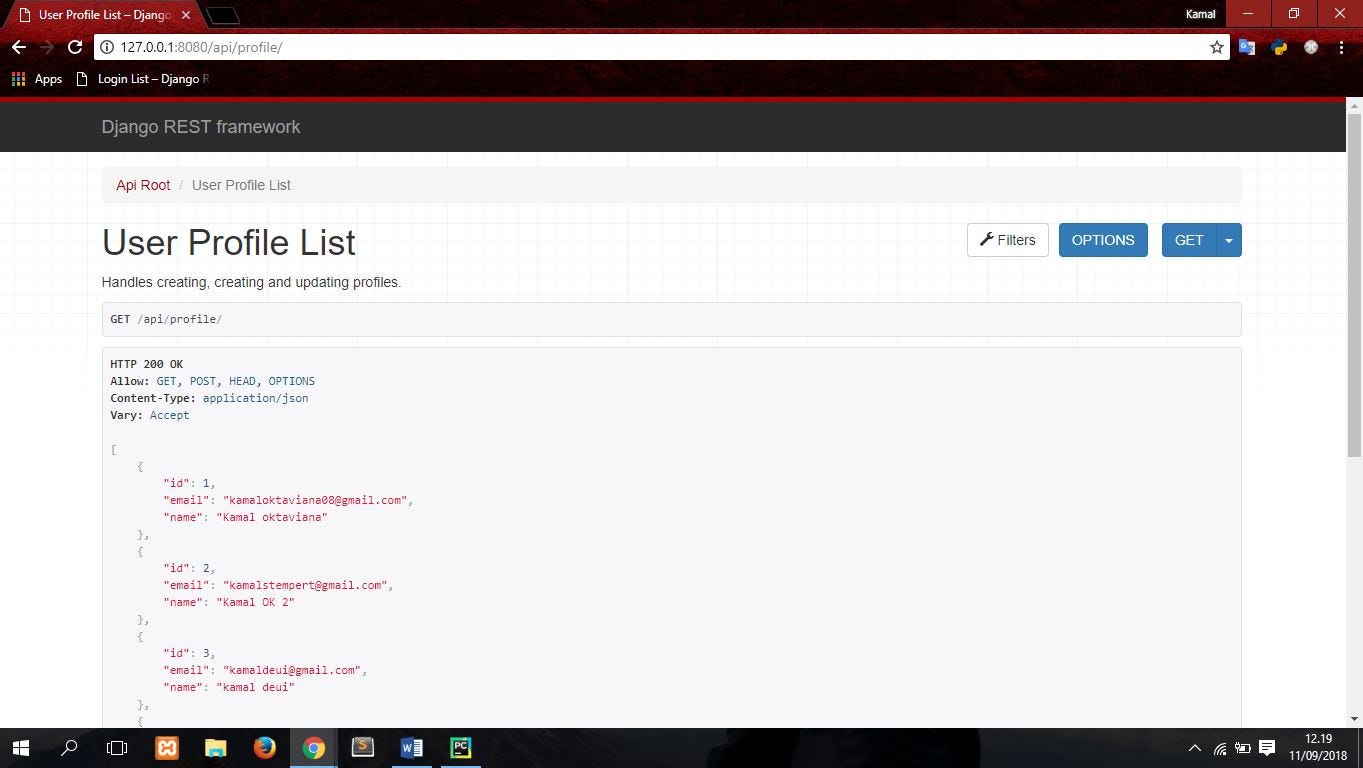The width and height of the screenshot is (1363, 768).
Task: Click the name "Kamal oktaviana"
Action: pos(272,517)
